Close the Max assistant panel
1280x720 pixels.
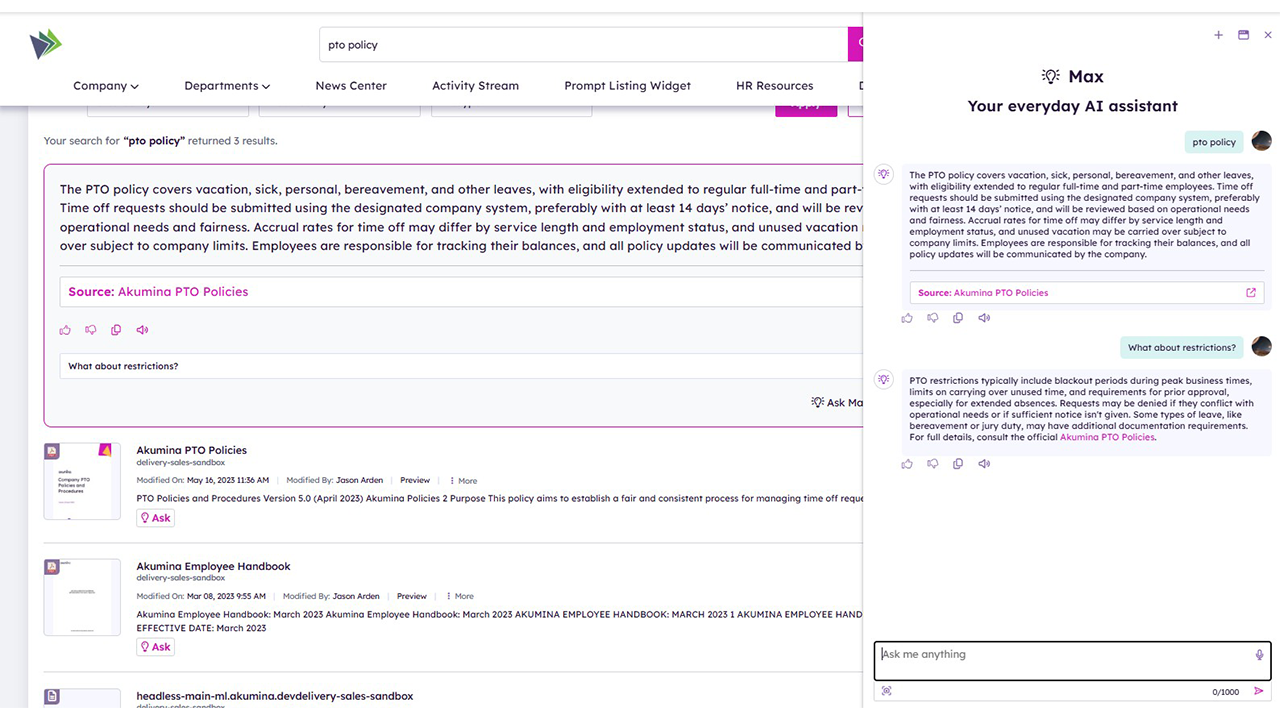[1268, 35]
